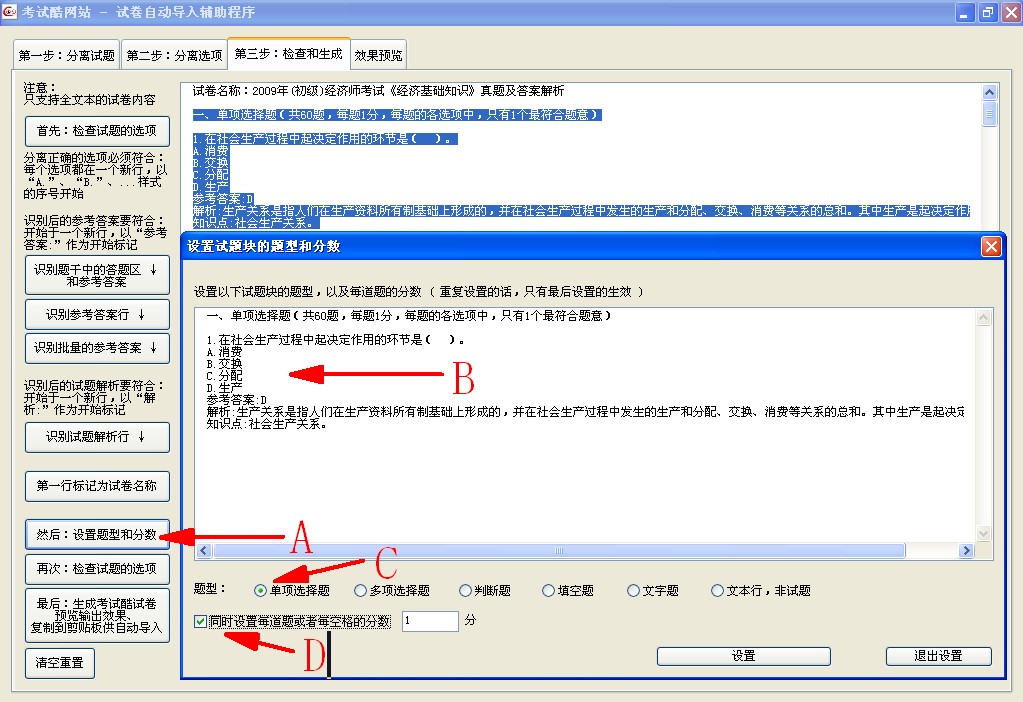
Task: Switch to 第一步：分离试题 tab
Action: (x=67, y=55)
